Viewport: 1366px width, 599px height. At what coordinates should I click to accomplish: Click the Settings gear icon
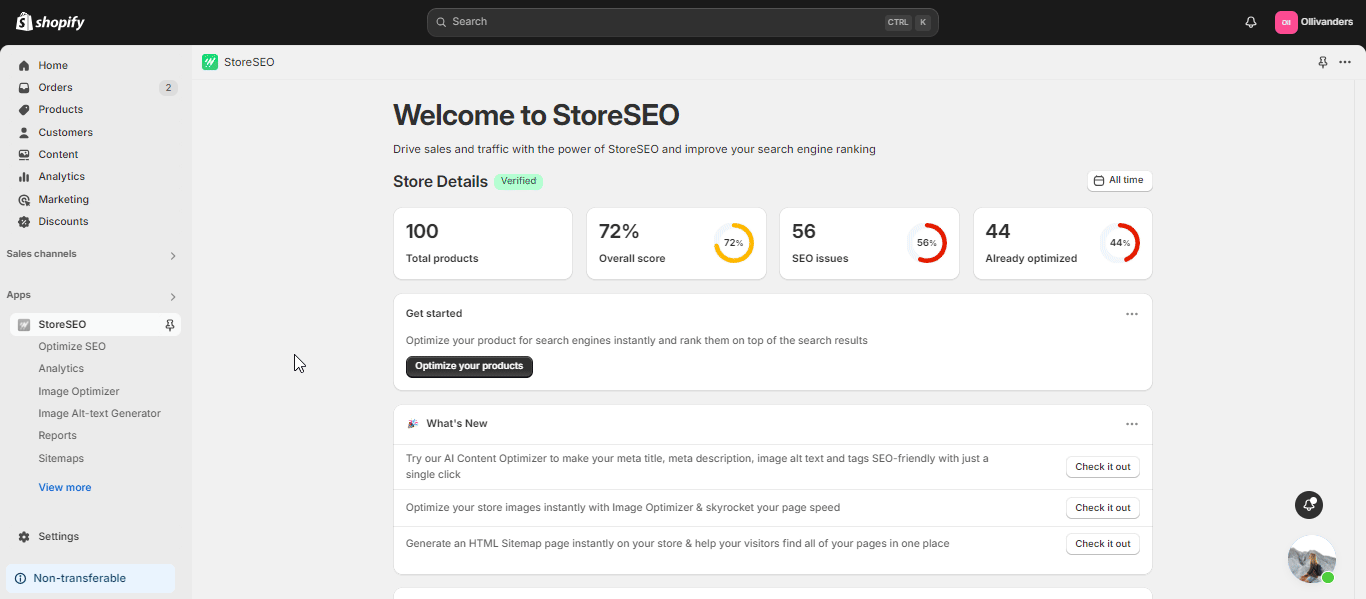(x=24, y=537)
